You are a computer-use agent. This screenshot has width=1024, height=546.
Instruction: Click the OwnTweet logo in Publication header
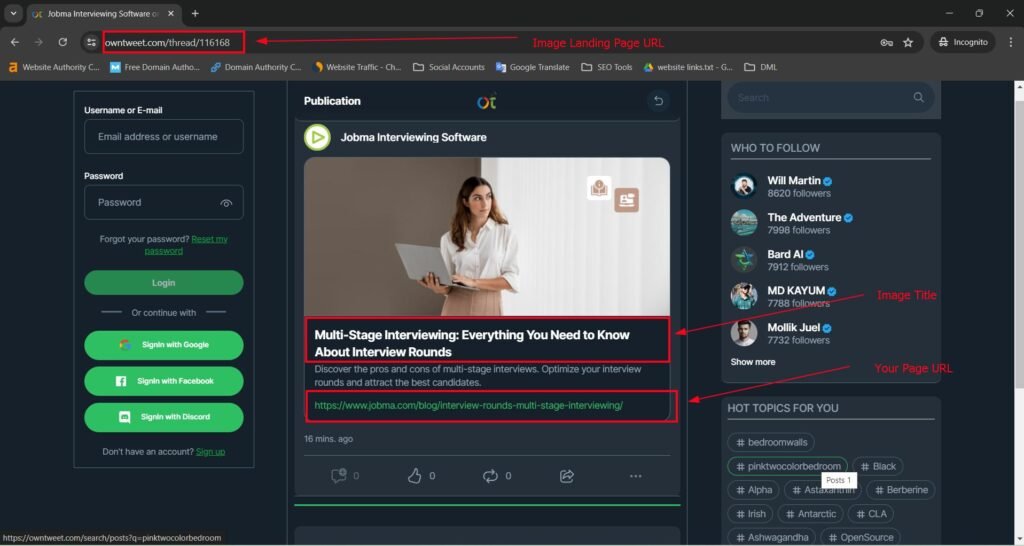(487, 102)
